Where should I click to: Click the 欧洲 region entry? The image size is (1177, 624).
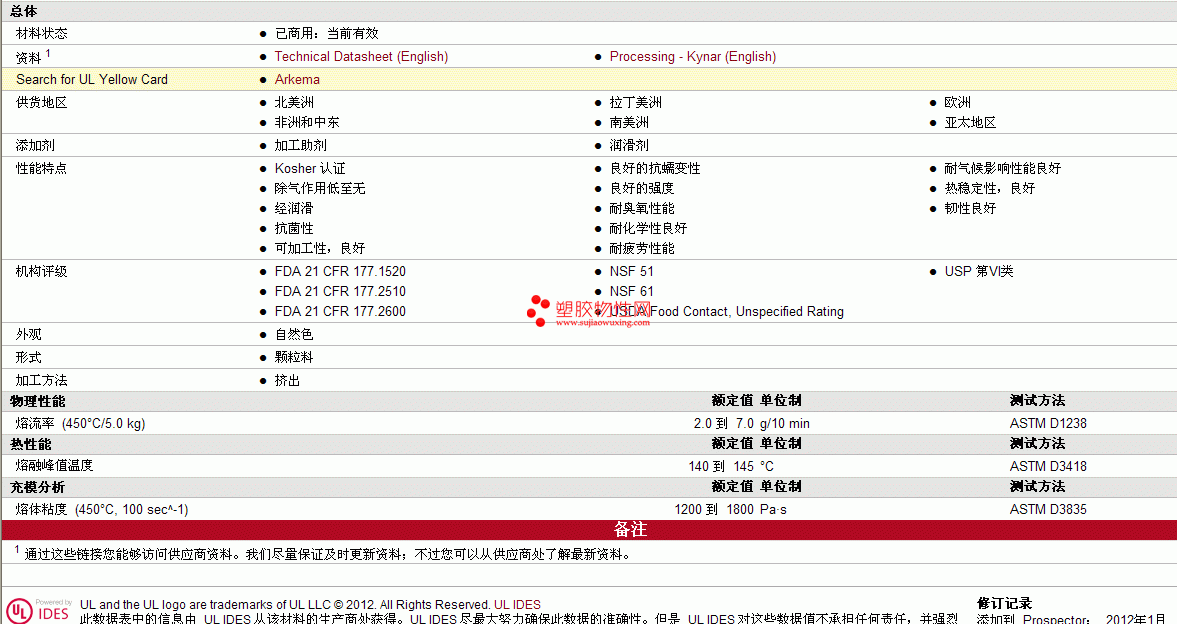958,102
